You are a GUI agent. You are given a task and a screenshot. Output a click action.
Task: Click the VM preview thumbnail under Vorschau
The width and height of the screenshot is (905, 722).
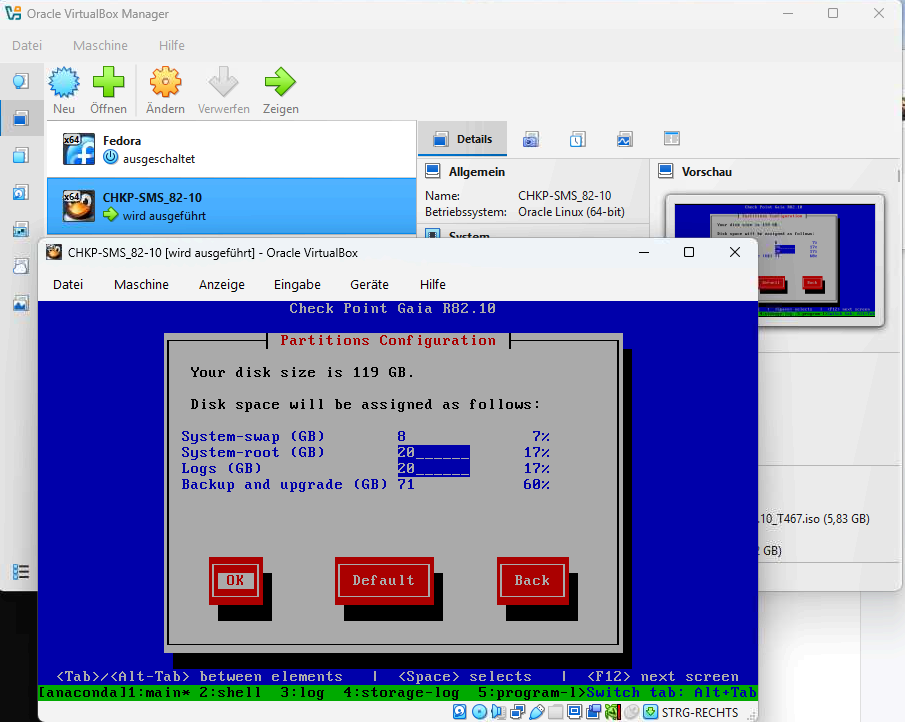[775, 260]
